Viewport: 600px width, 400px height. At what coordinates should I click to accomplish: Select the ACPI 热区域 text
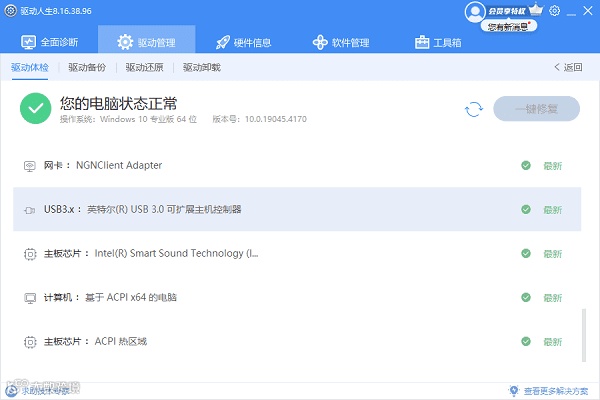pos(121,341)
